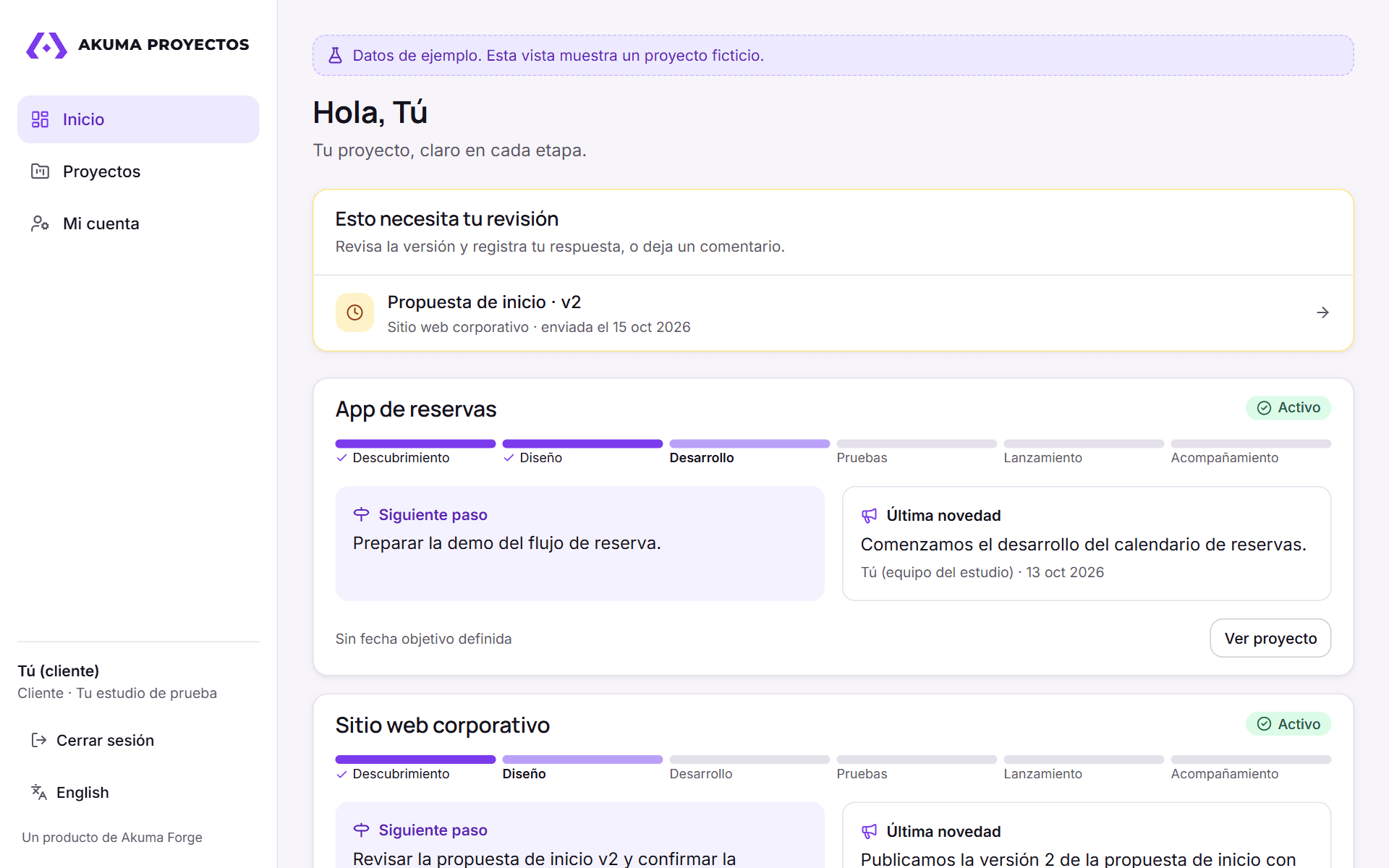Click the Acompañamiento stage label in App de reservas

click(x=1224, y=458)
